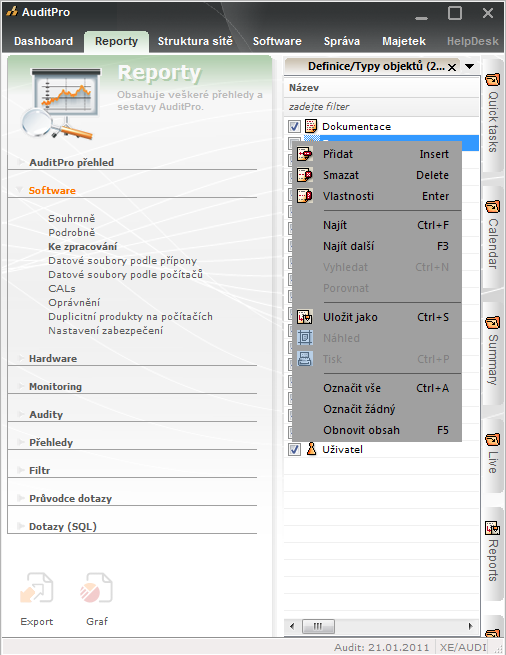The height and width of the screenshot is (655, 506).
Task: Open the Majetek tab
Action: (x=404, y=41)
